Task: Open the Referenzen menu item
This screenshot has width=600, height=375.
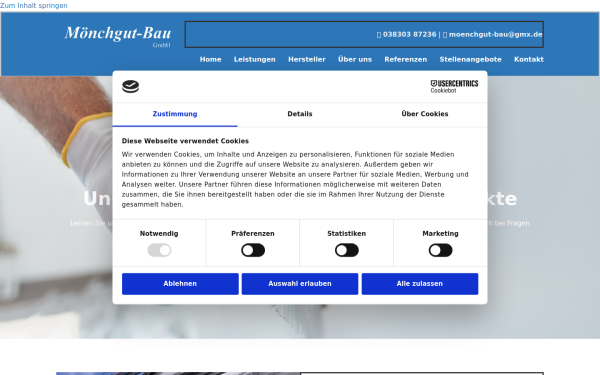Action: click(x=406, y=59)
